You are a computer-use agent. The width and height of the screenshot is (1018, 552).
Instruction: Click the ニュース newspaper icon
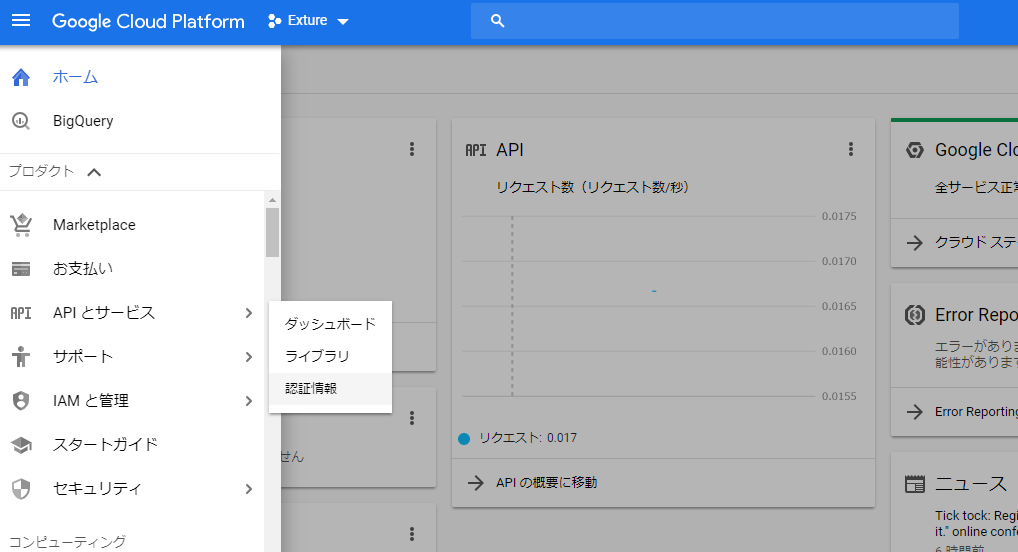pos(915,484)
